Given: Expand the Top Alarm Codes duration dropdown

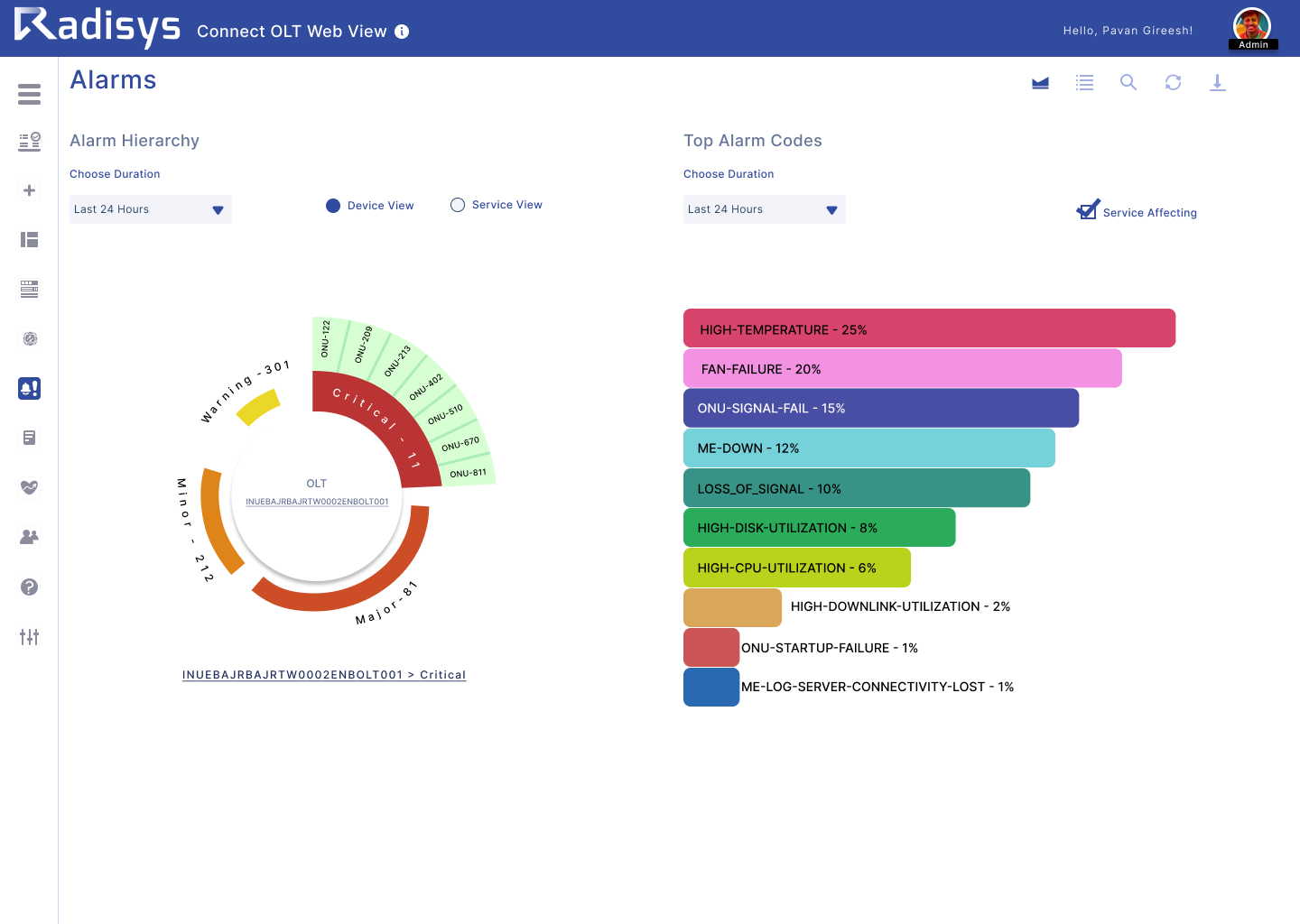Looking at the screenshot, I should (764, 209).
